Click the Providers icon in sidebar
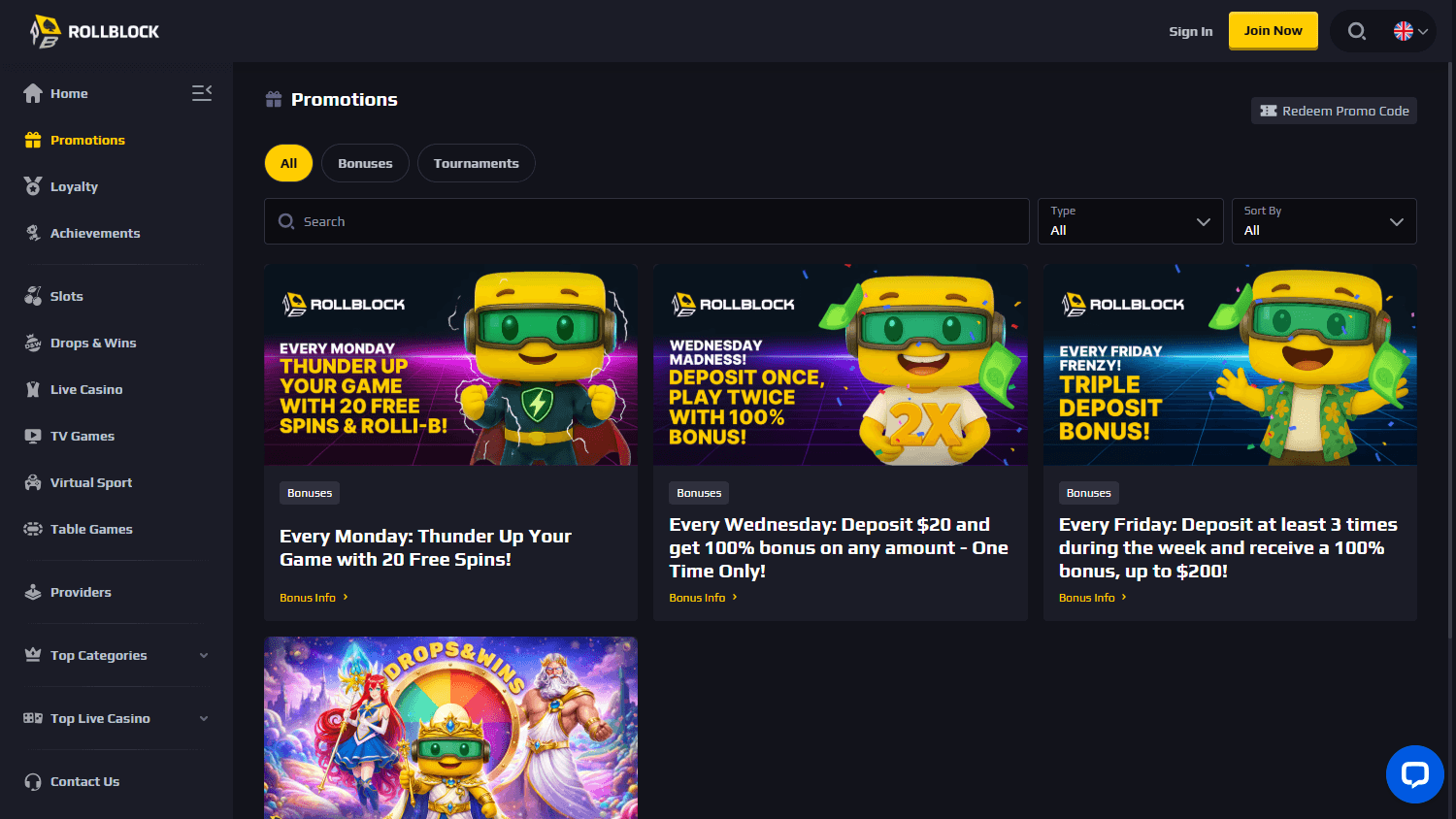 click(x=33, y=592)
